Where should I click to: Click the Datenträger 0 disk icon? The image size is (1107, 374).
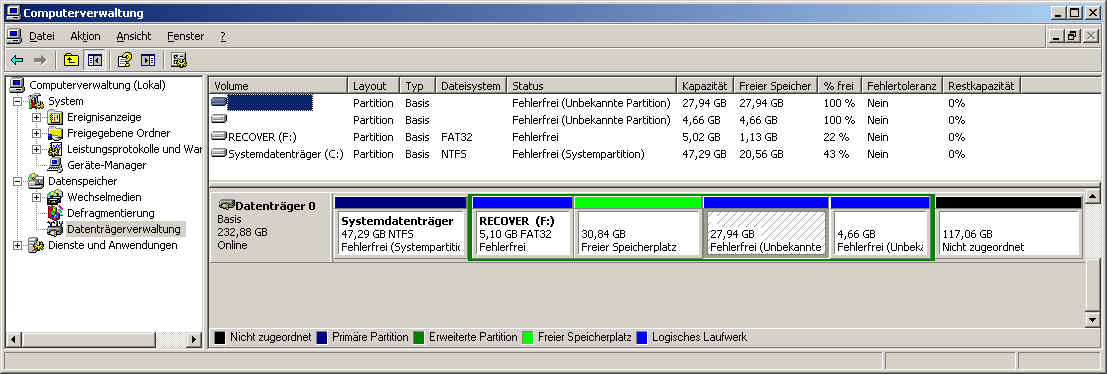[x=226, y=206]
